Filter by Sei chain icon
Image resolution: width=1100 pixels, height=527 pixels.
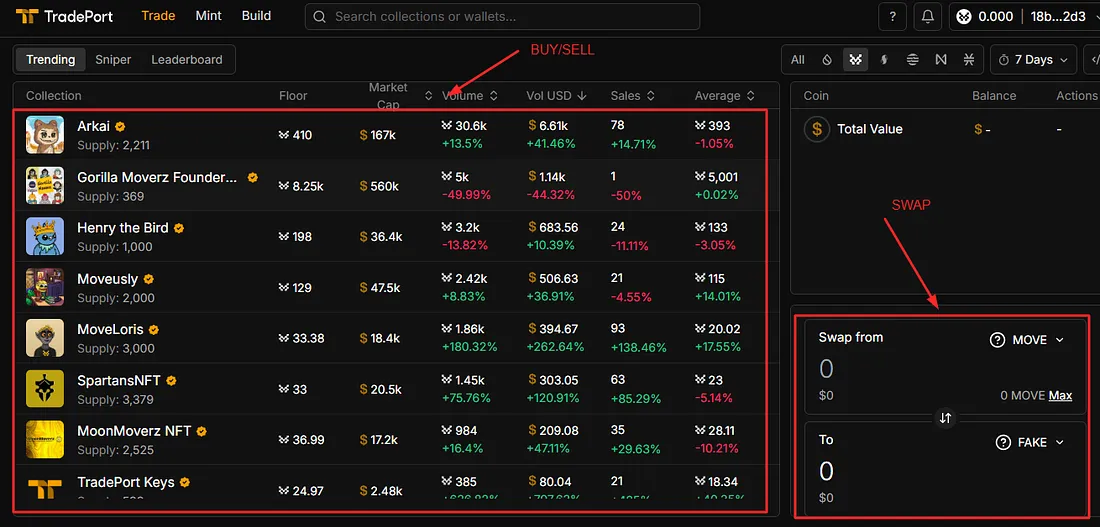pyautogui.click(x=884, y=60)
